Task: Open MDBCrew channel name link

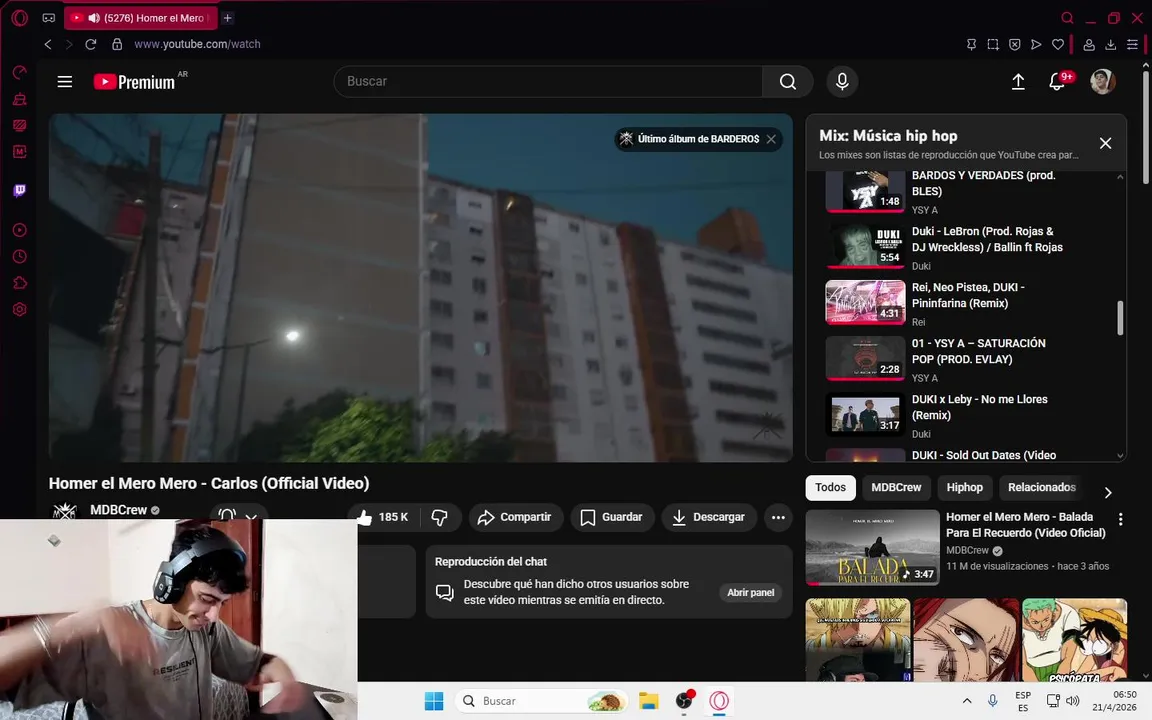Action: [x=118, y=510]
